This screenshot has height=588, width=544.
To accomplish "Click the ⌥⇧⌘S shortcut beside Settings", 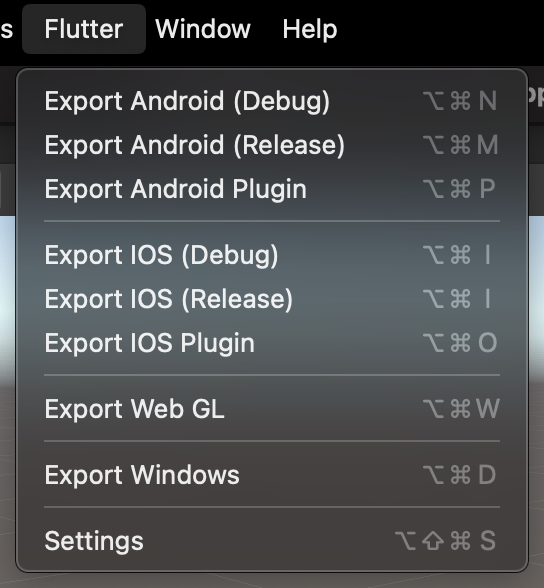I will click(x=445, y=541).
